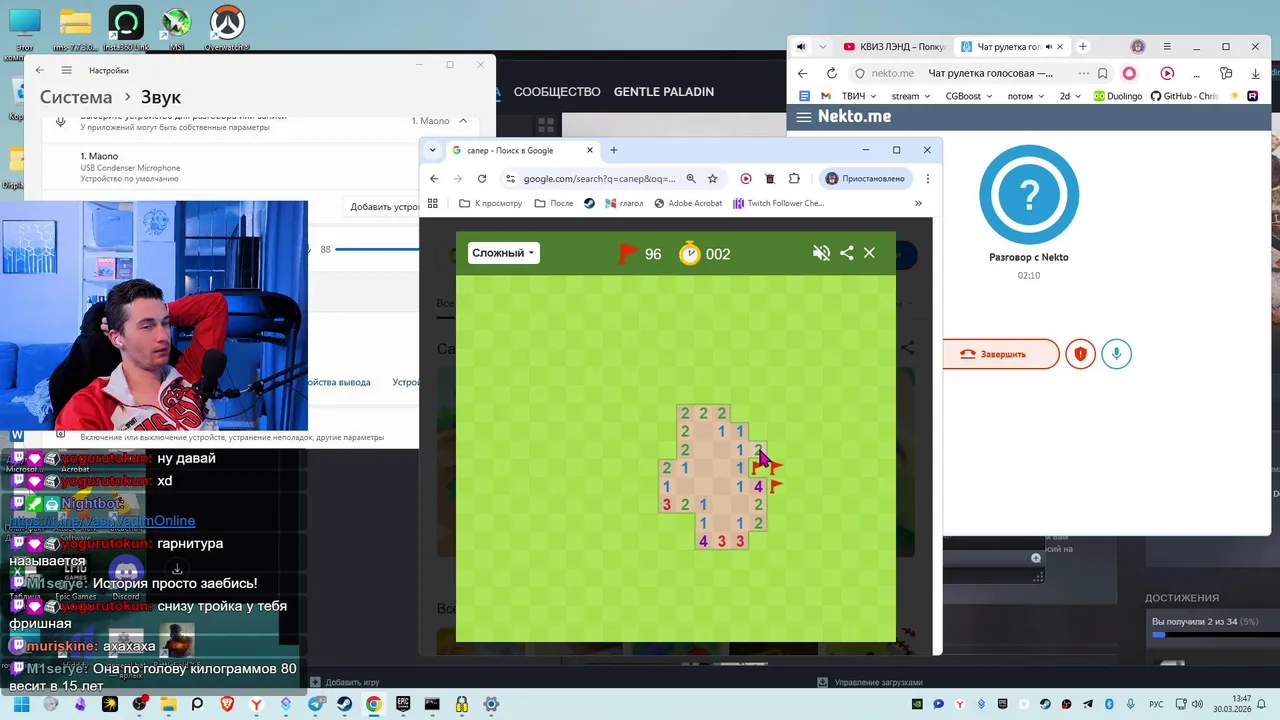Open the Yandex browser hamburger menu
Screen dimensions: 1280x720
(1167, 47)
